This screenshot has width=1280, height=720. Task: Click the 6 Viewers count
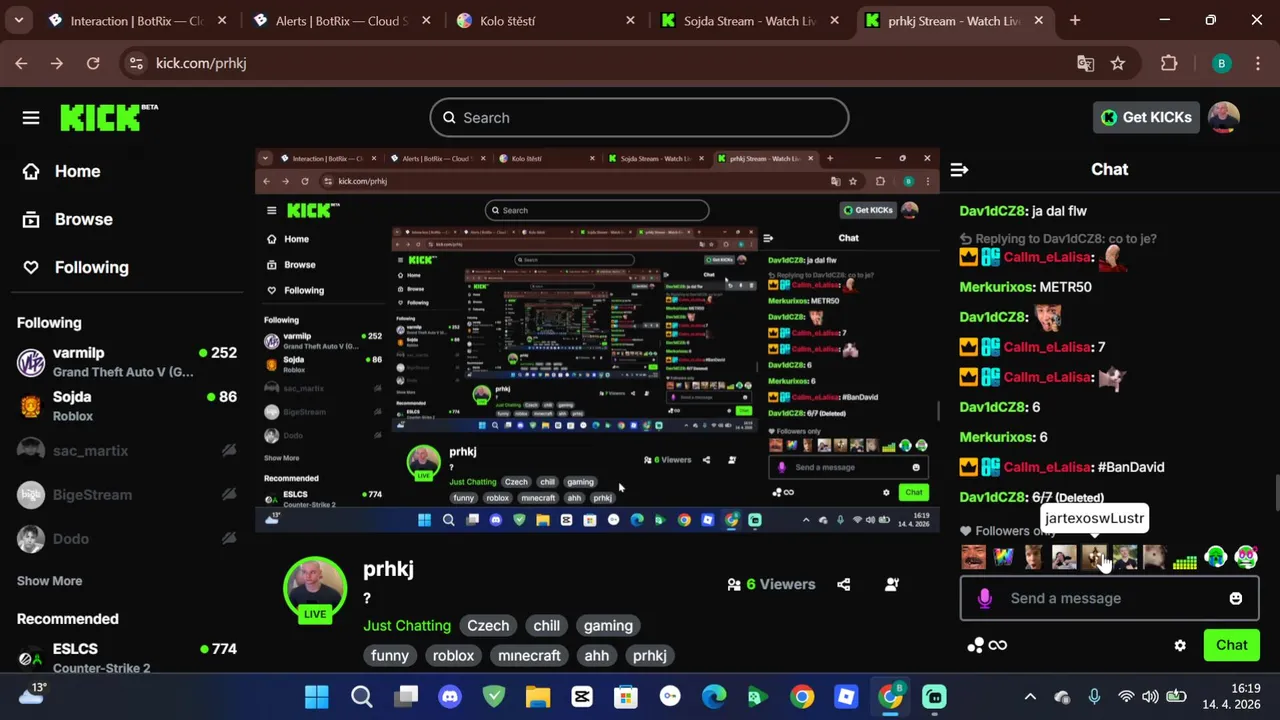click(771, 585)
